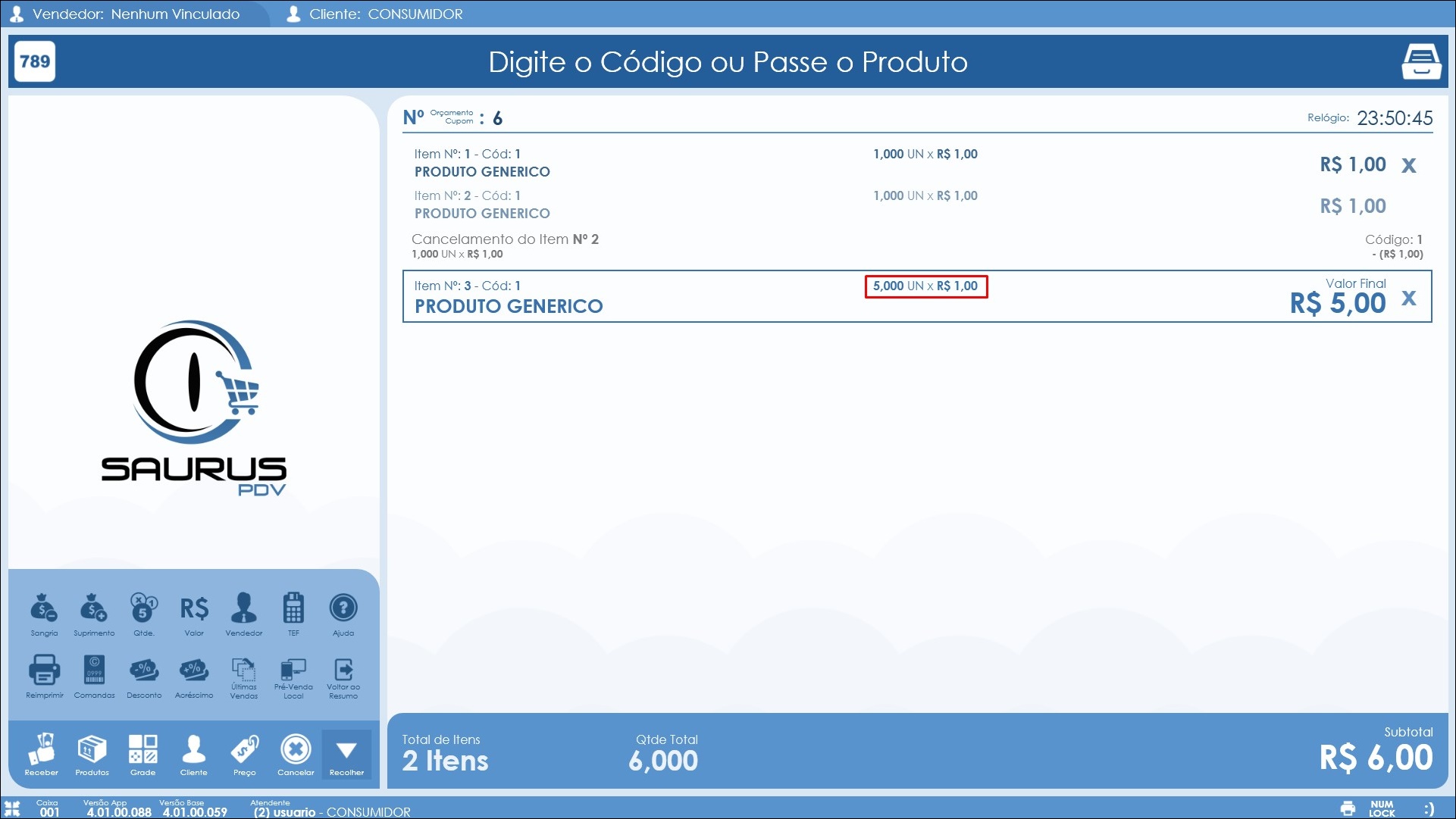Click the Cancelar sale button
The image size is (1456, 819).
pyautogui.click(x=296, y=755)
